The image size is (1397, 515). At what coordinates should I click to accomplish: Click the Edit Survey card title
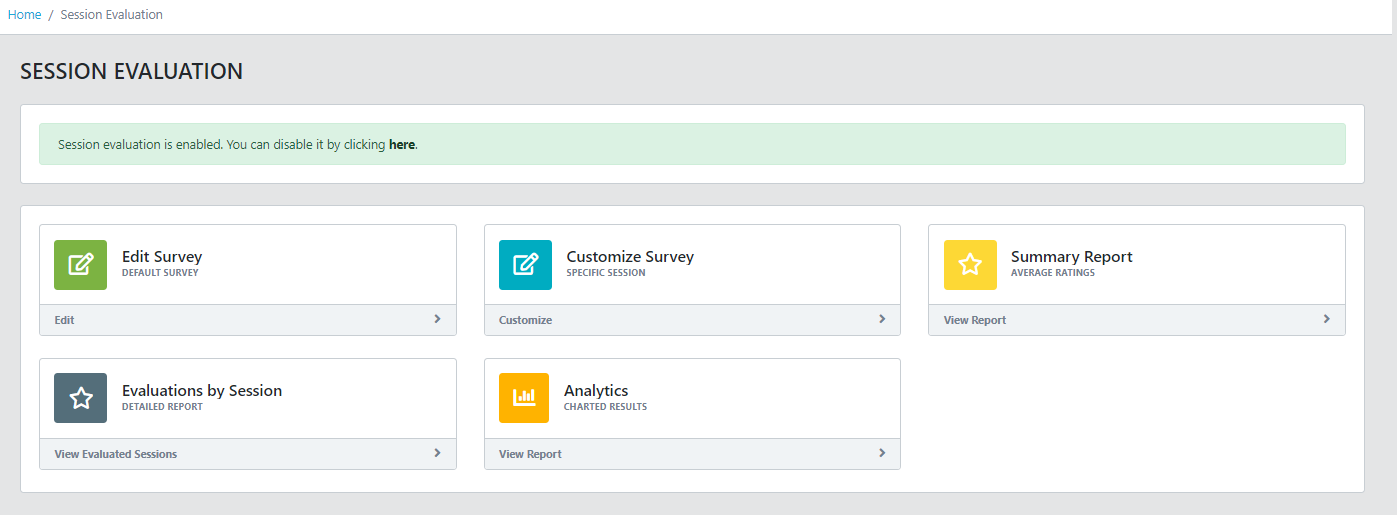point(162,257)
